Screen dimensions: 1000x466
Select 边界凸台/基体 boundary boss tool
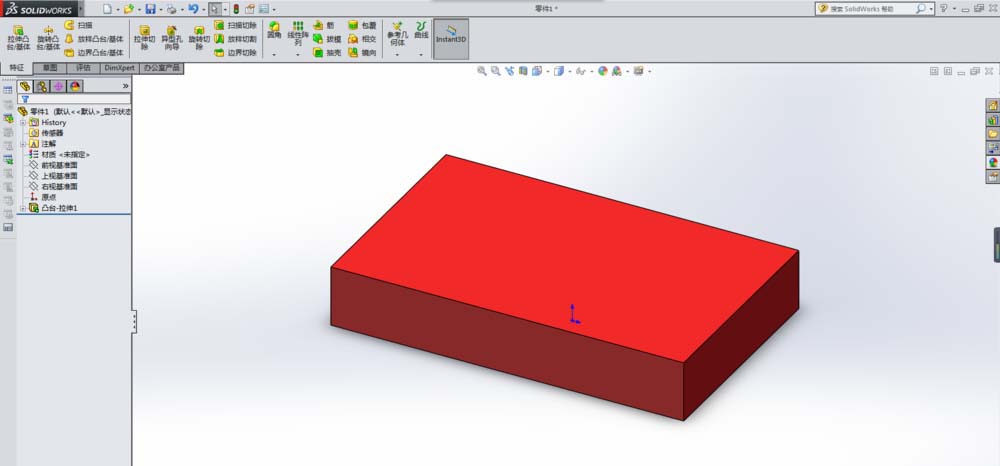[x=94, y=52]
